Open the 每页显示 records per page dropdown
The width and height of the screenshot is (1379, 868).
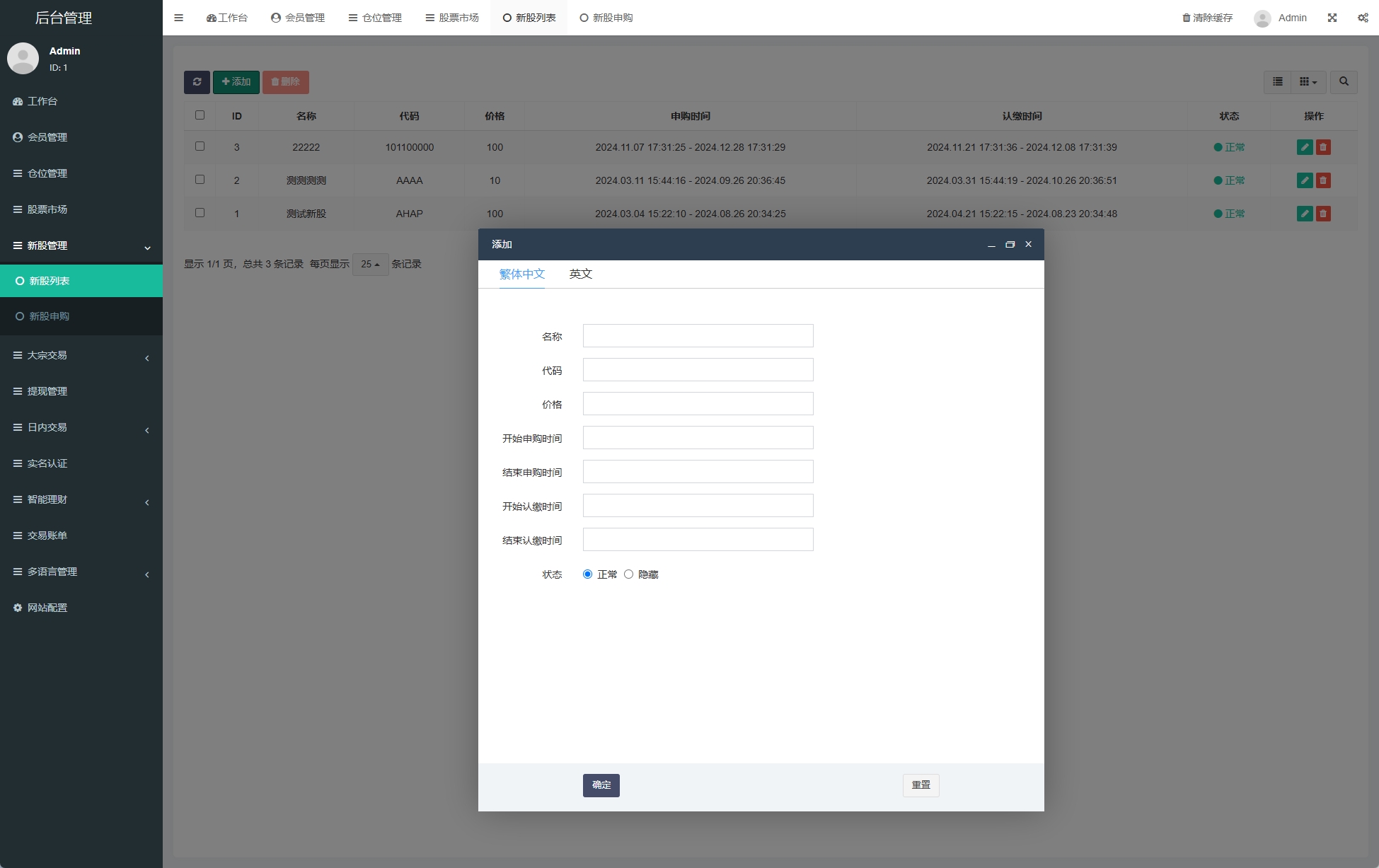[371, 263]
